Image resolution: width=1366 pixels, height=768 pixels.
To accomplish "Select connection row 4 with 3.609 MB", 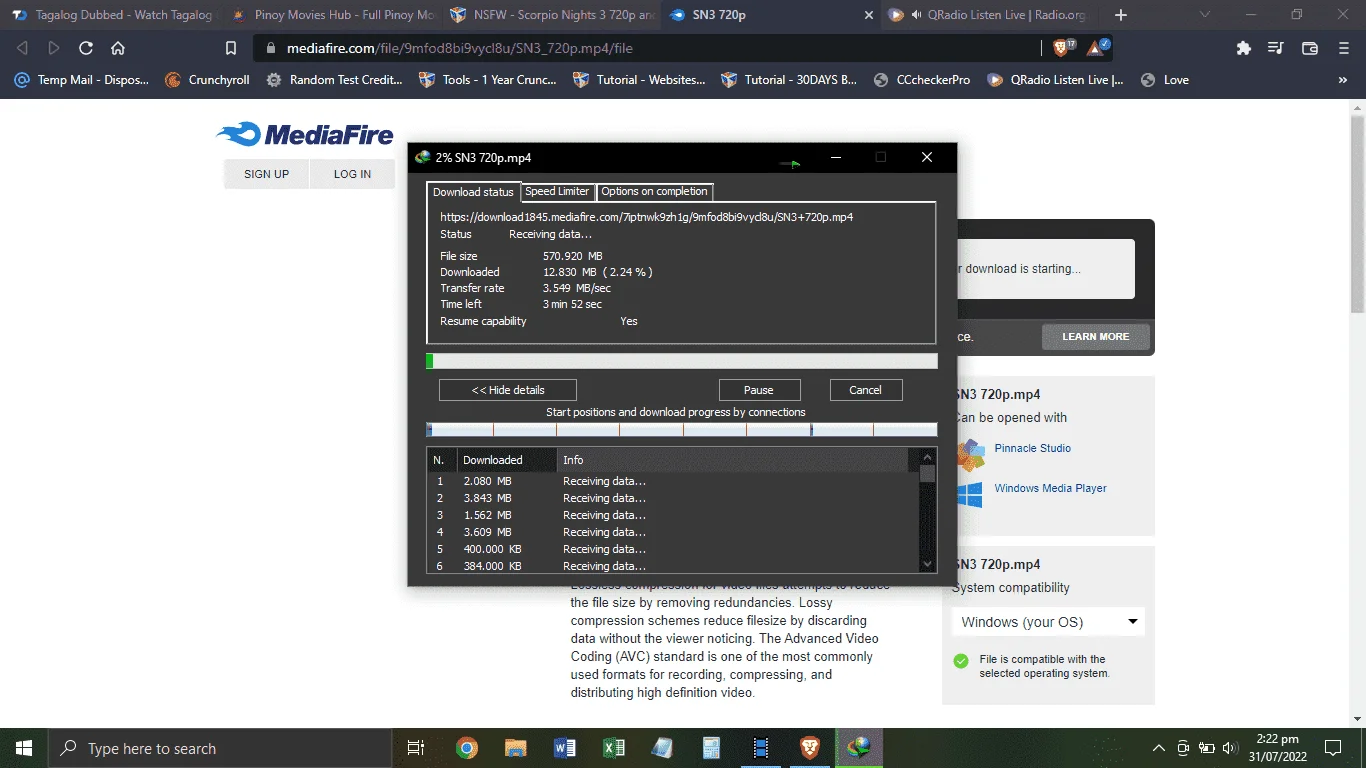I will coord(672,532).
